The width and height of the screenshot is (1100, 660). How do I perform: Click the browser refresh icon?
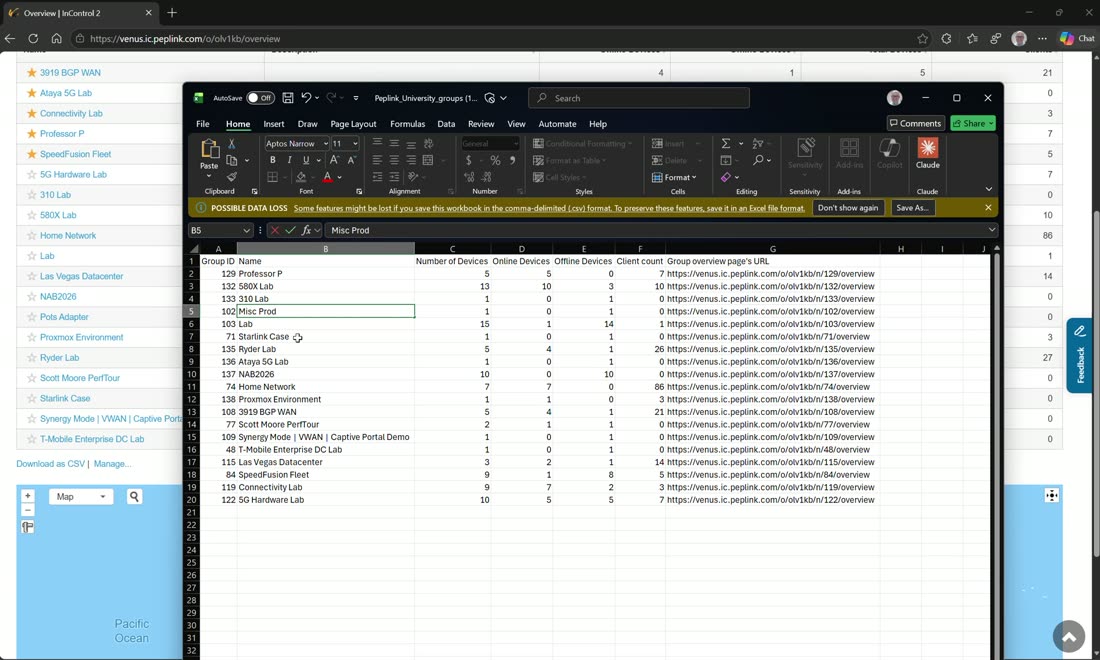(33, 39)
